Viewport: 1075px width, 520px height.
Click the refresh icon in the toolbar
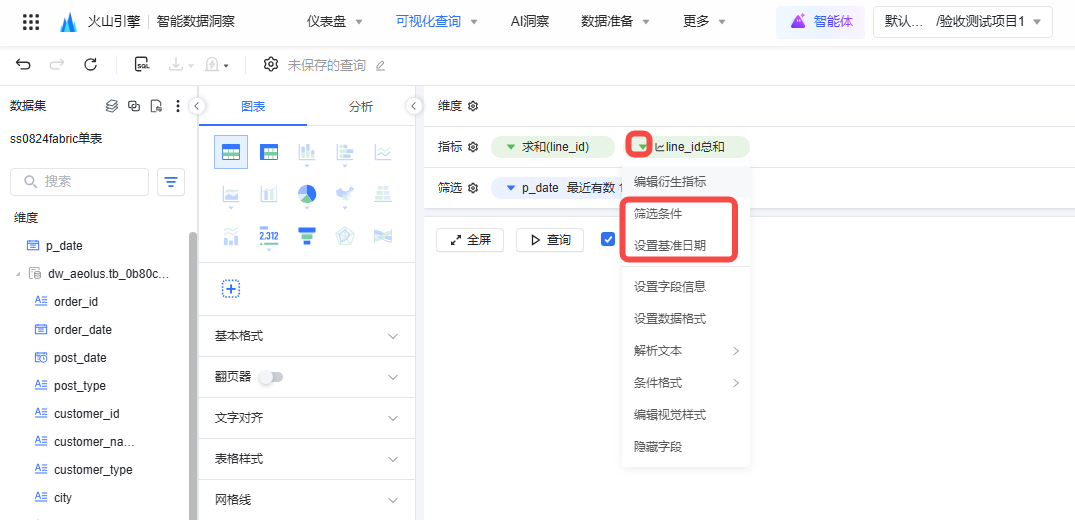click(x=90, y=65)
